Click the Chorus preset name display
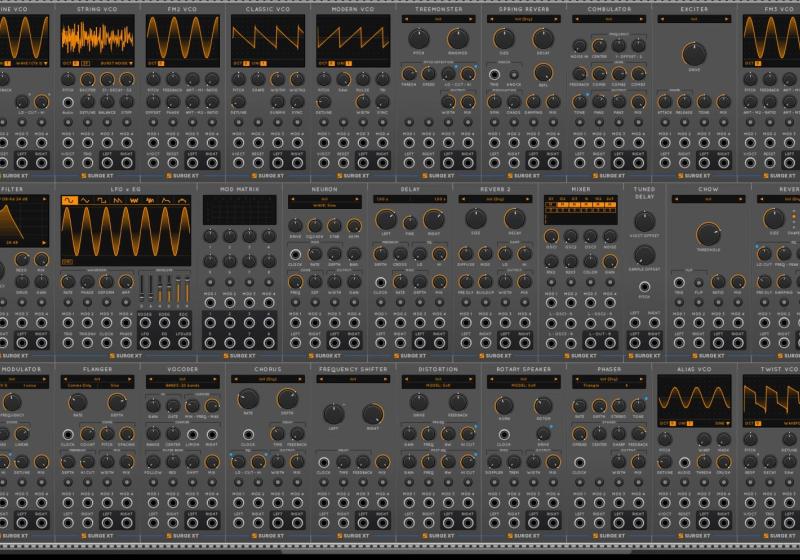800x560 pixels. tap(268, 379)
